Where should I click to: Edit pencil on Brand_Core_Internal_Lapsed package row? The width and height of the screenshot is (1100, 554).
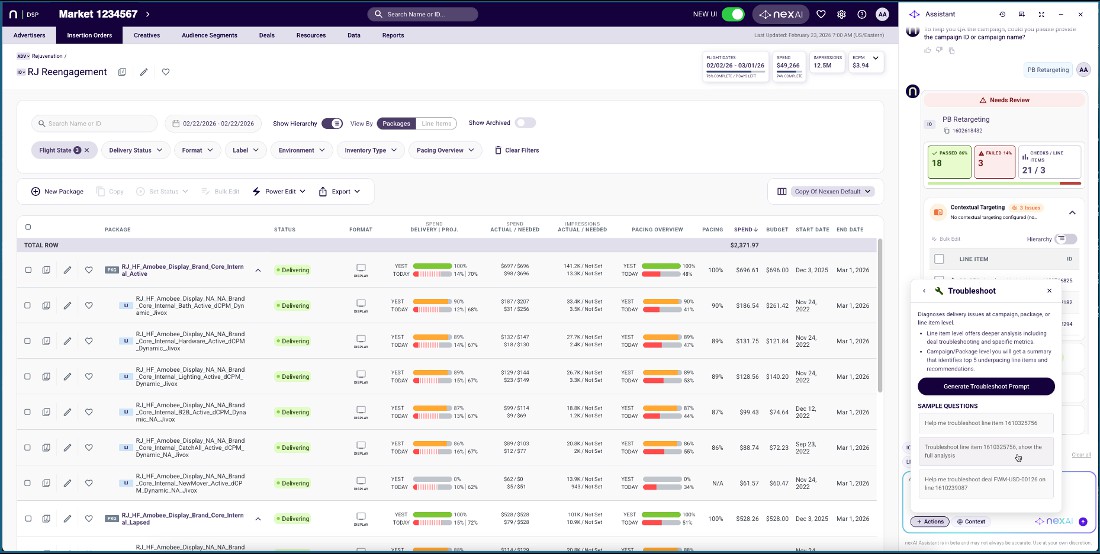(67, 519)
